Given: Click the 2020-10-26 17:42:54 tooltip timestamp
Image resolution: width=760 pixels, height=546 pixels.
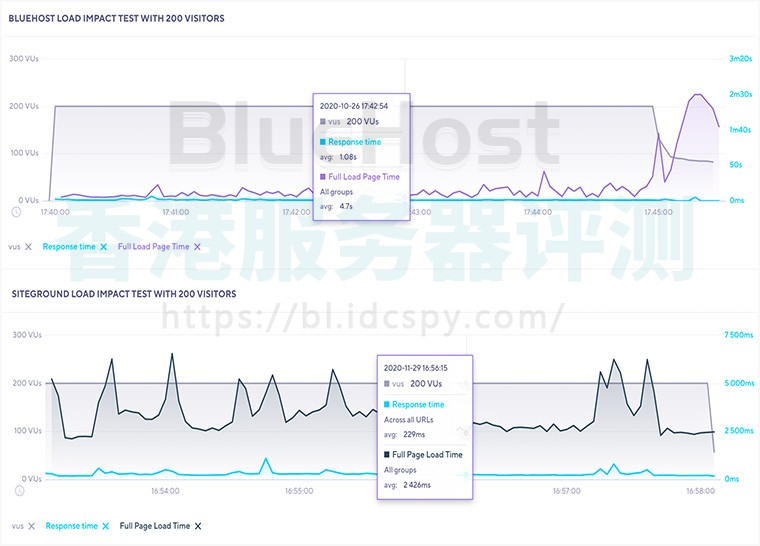Looking at the screenshot, I should click(x=353, y=105).
